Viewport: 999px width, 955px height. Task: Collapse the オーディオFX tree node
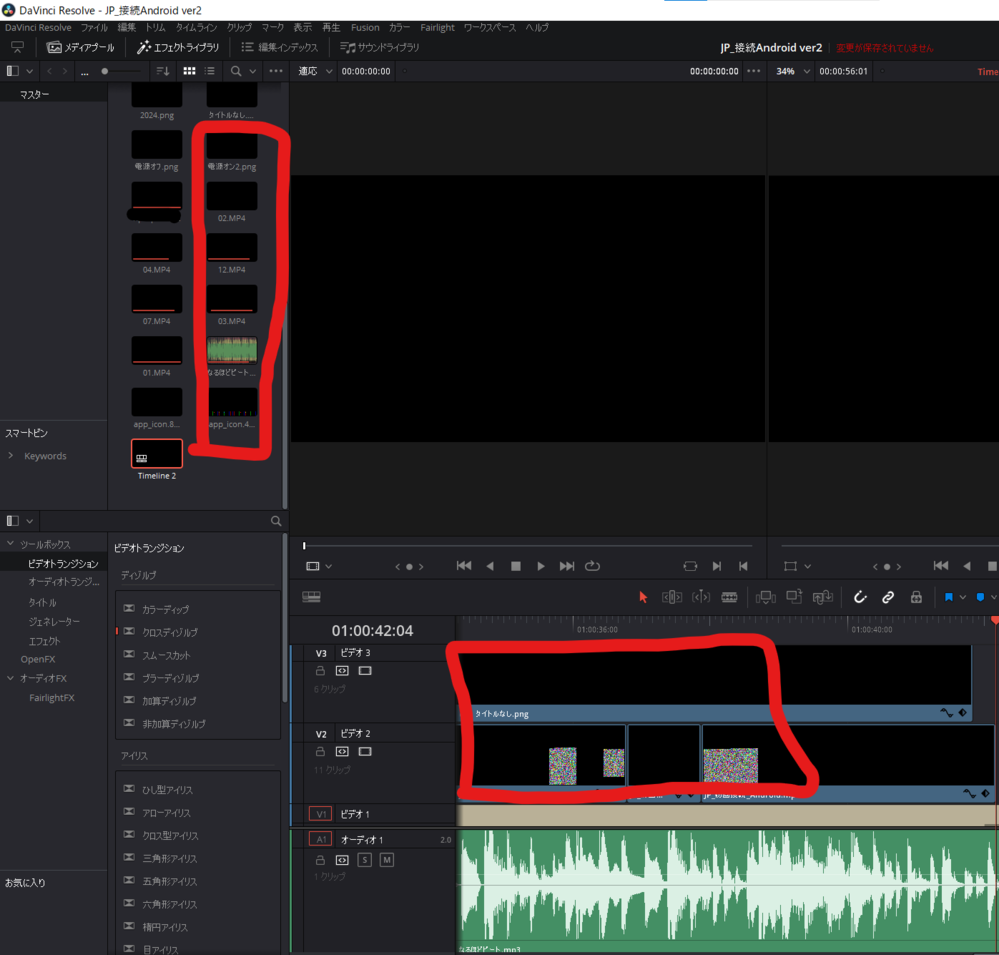click(x=10, y=678)
